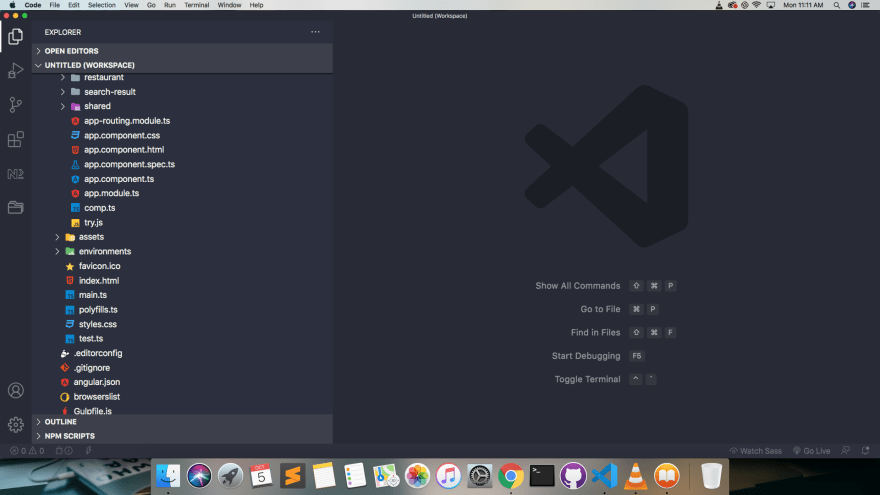The width and height of the screenshot is (880, 495).
Task: Open the Apple menu
Action: pyautogui.click(x=12, y=5)
